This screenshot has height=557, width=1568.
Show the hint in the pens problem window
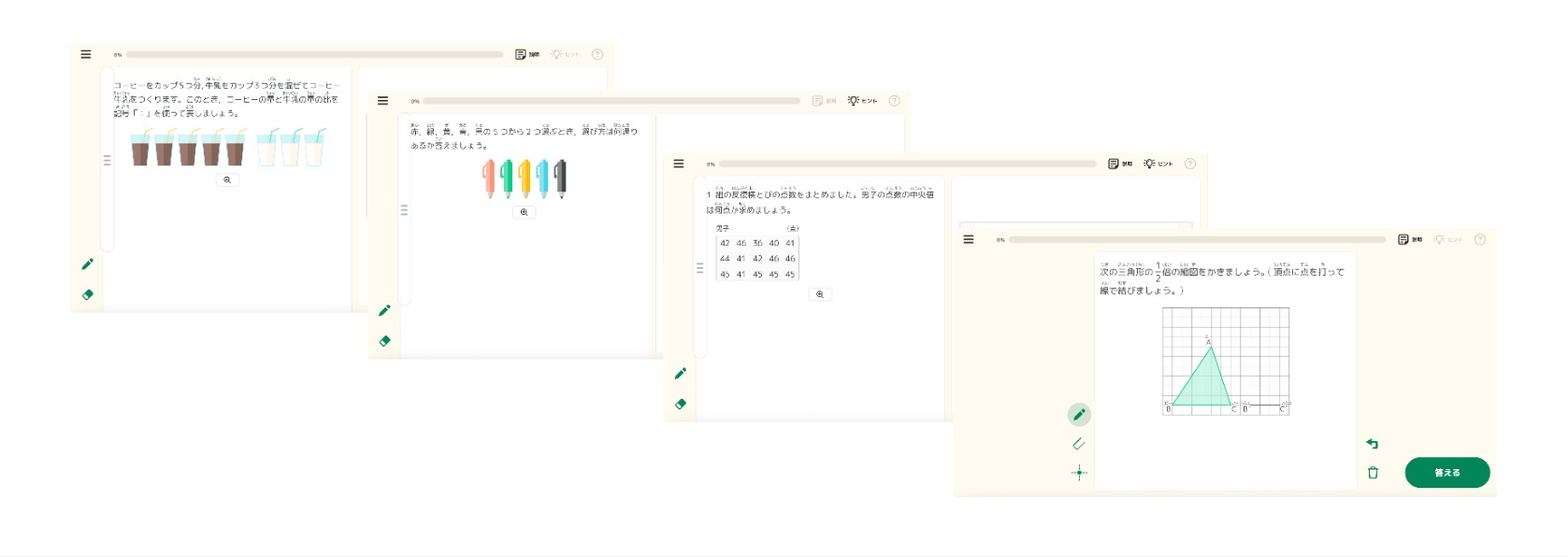click(x=862, y=101)
